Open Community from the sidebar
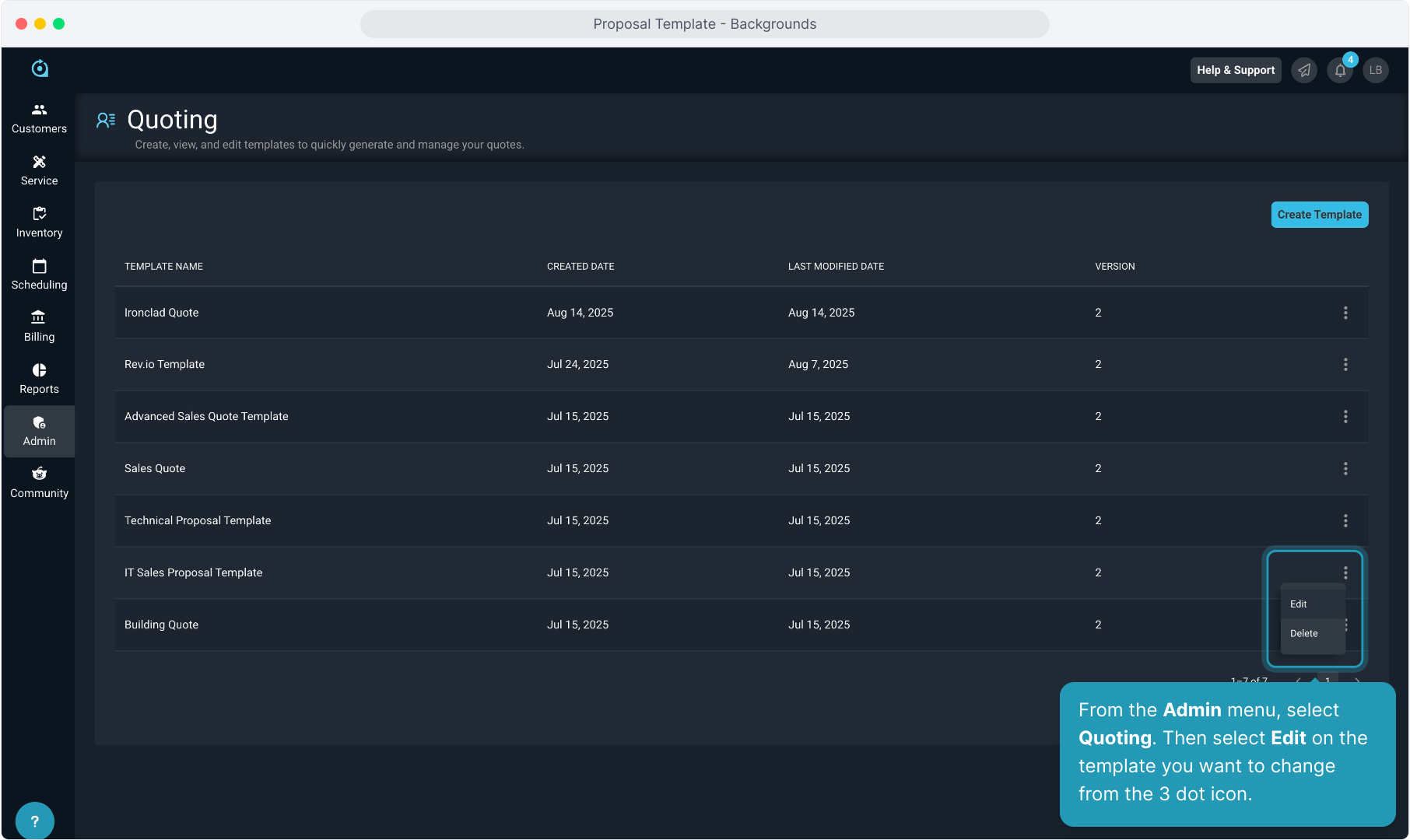 coord(39,484)
